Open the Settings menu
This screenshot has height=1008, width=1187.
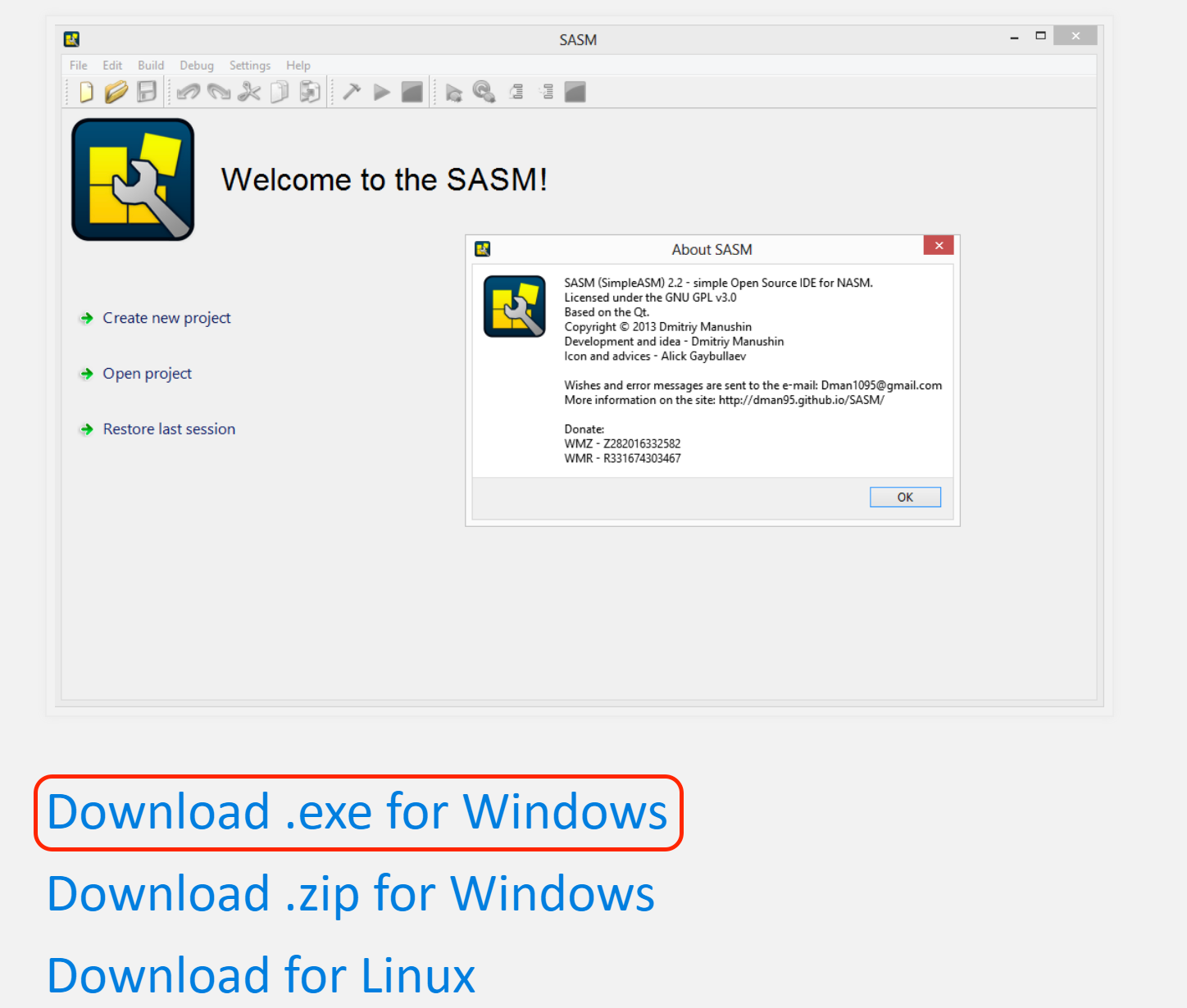[x=250, y=66]
